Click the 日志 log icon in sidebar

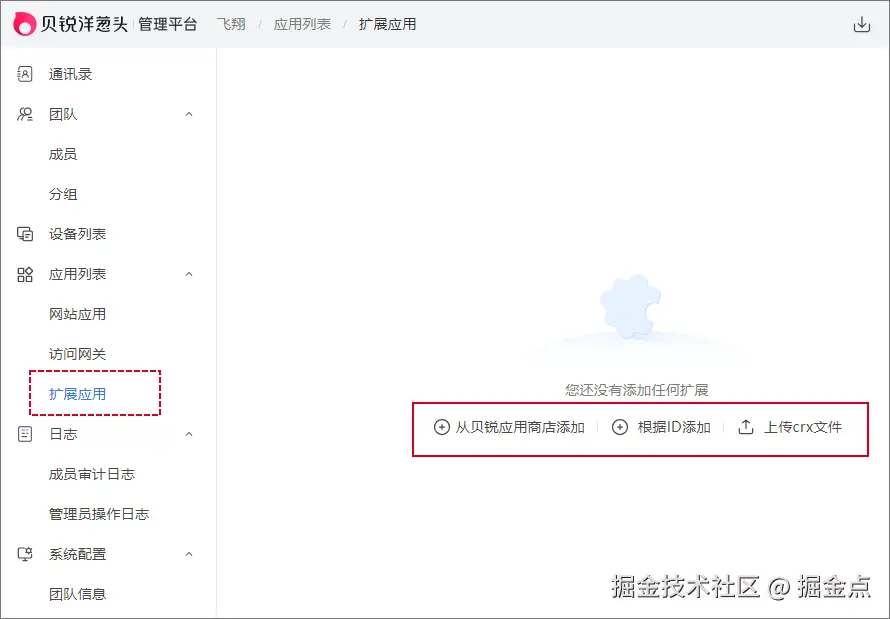coord(24,434)
